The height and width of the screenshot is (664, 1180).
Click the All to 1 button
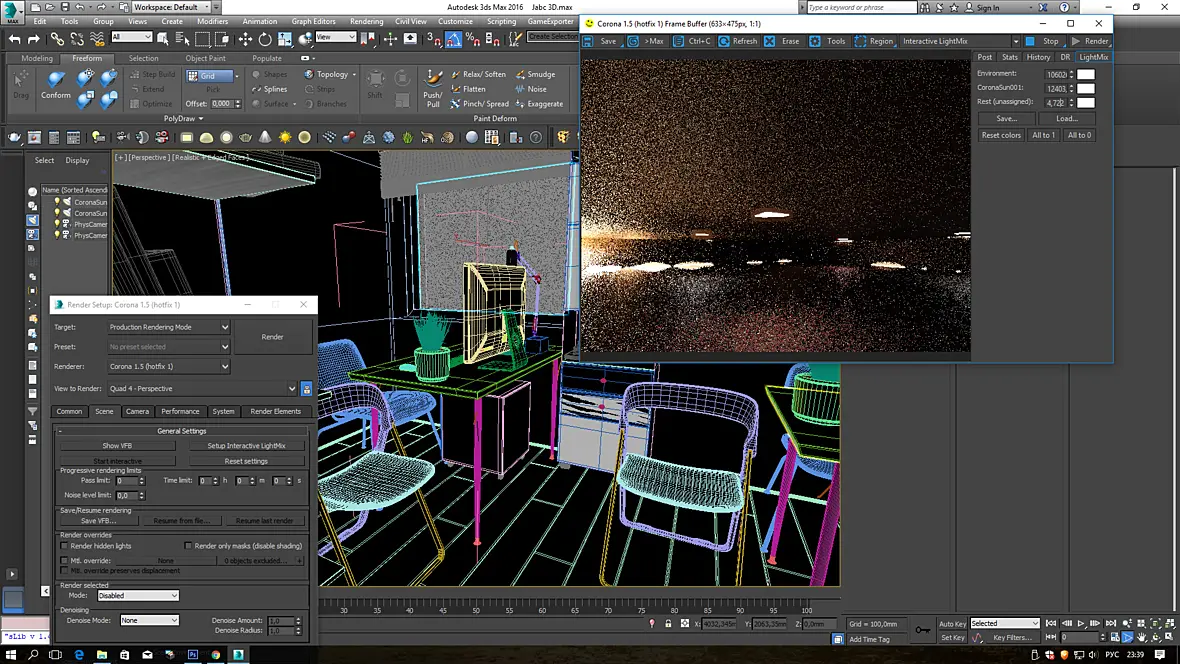pyautogui.click(x=1043, y=136)
